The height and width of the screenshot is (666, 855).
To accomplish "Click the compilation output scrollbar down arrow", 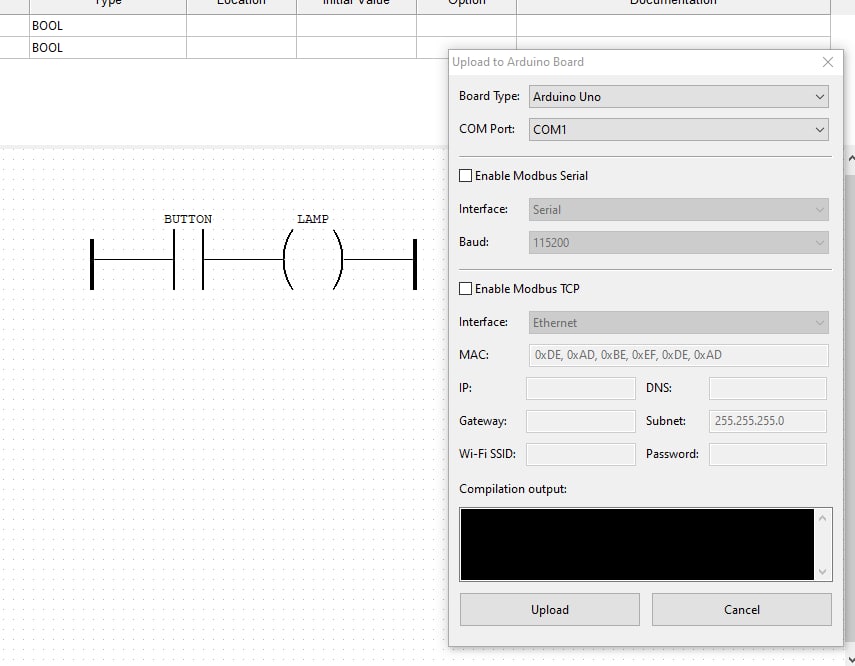I will click(823, 572).
